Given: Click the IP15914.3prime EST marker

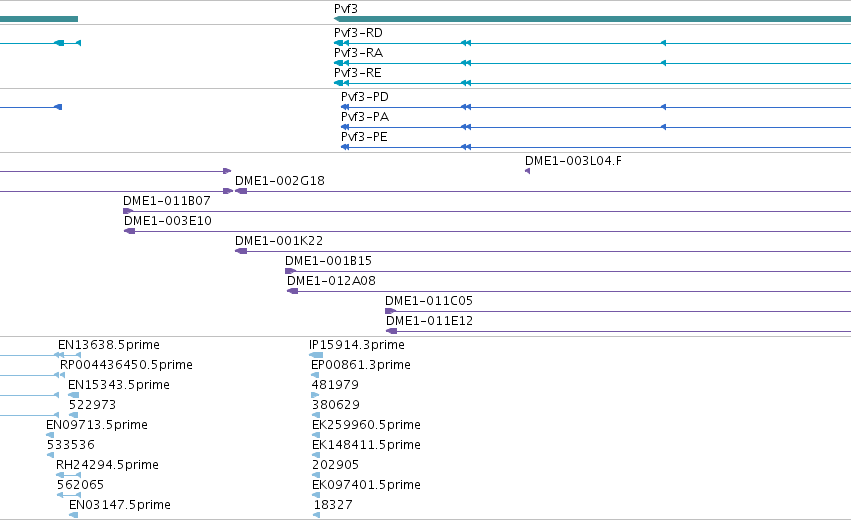Looking at the screenshot, I should pos(316,355).
